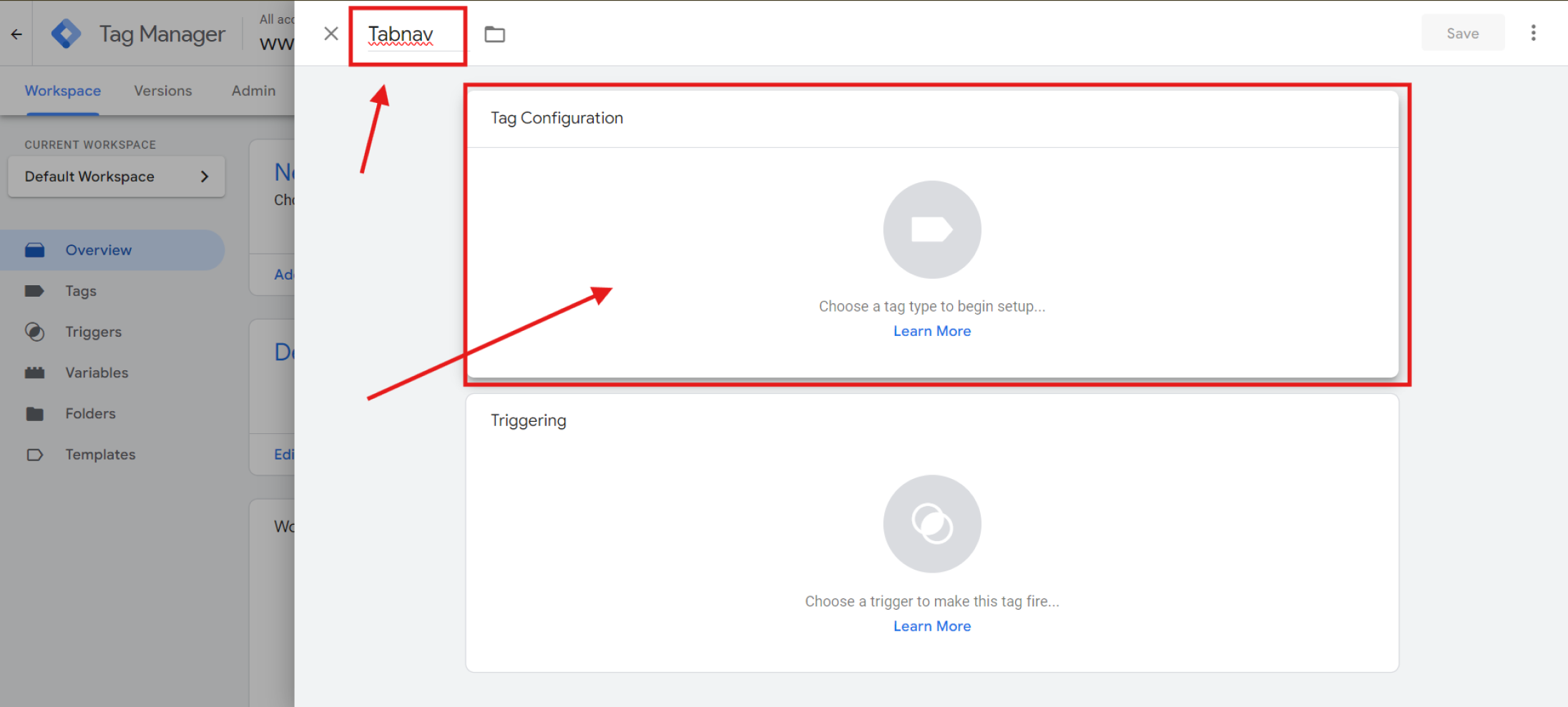Close the tag editor panel

[x=330, y=34]
